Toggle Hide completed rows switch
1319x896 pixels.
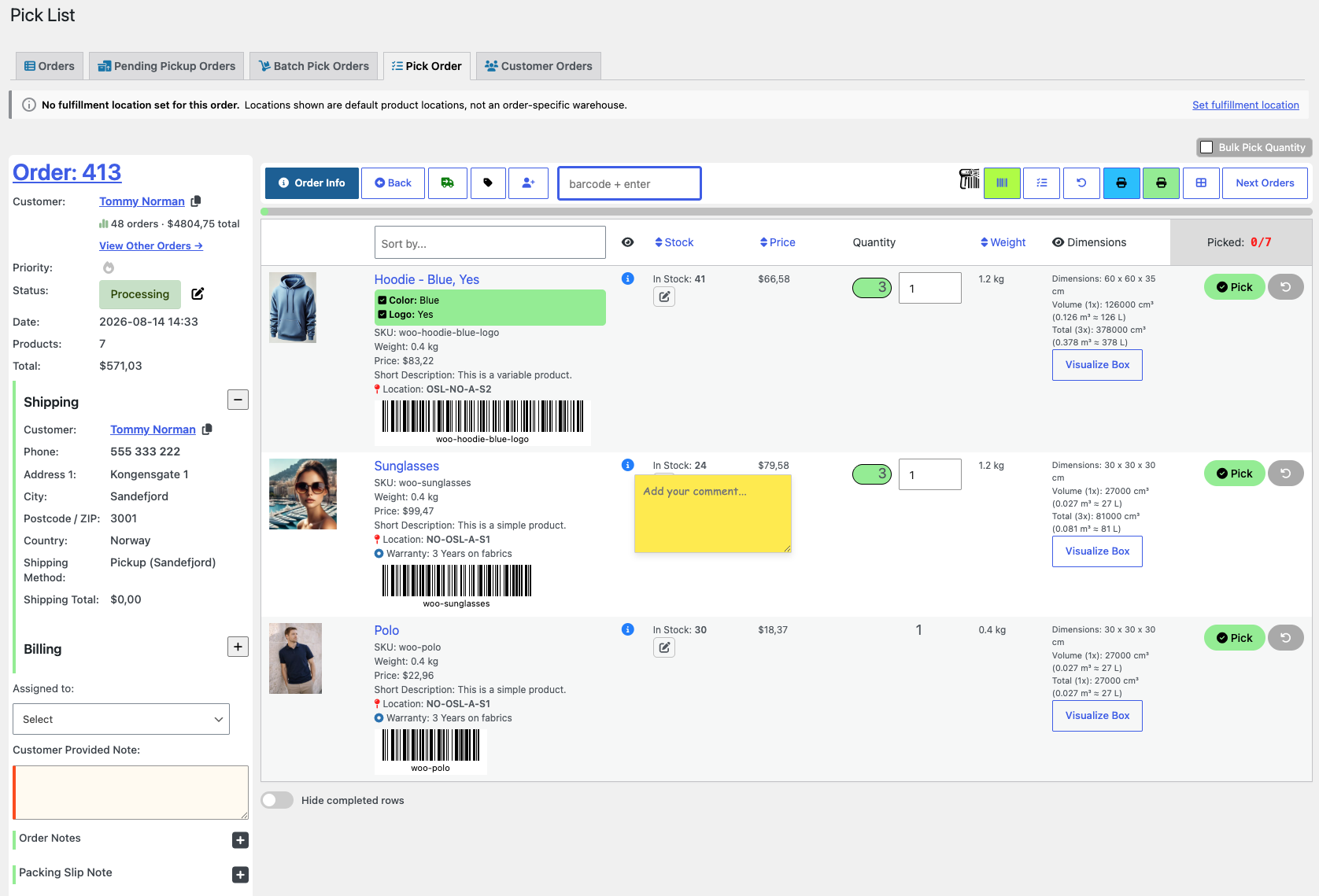[x=277, y=800]
